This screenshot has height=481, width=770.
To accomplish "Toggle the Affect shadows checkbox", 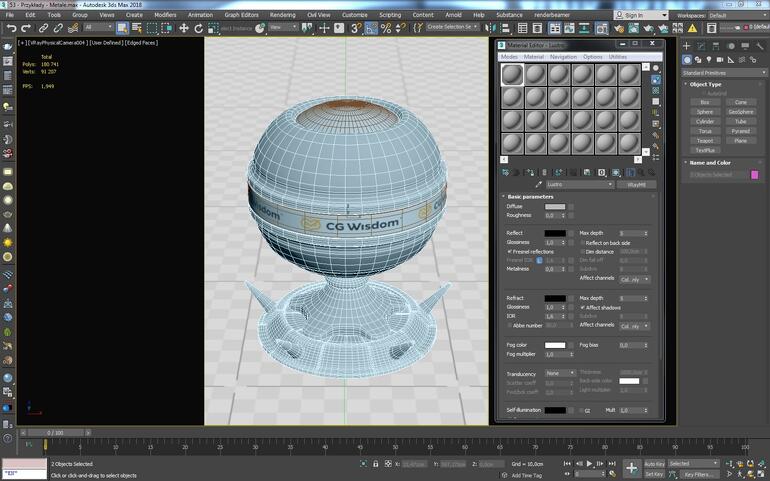I will pos(582,308).
